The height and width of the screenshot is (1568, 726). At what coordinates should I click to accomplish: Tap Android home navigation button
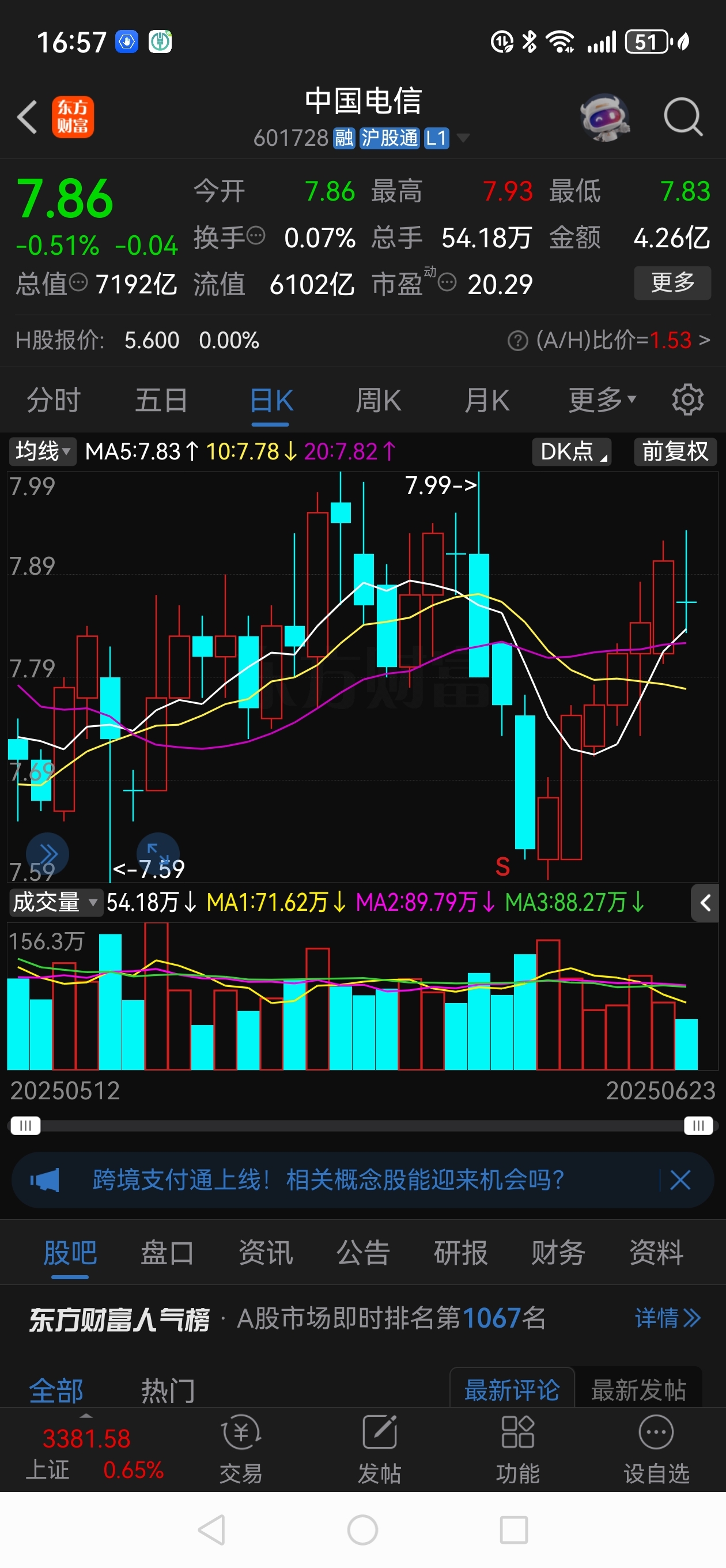point(362,1529)
